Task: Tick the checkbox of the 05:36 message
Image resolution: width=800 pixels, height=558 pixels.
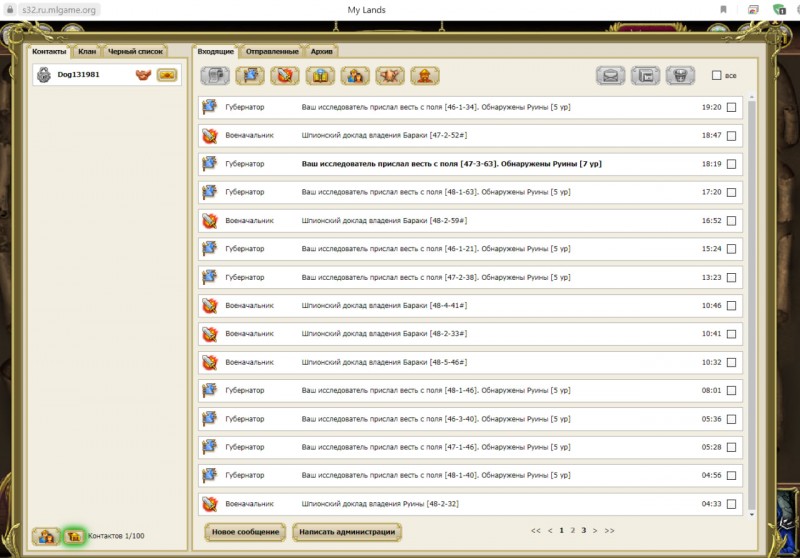Action: [x=731, y=419]
